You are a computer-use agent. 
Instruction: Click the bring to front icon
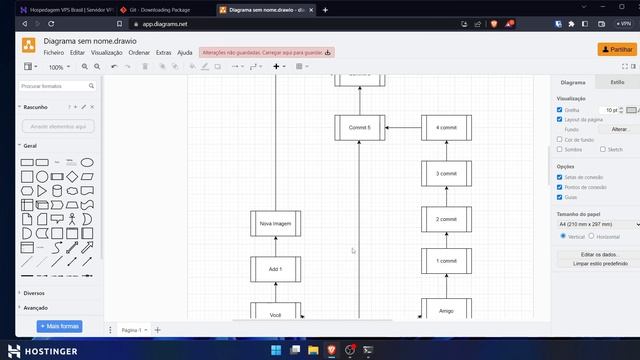pyautogui.click(x=162, y=67)
